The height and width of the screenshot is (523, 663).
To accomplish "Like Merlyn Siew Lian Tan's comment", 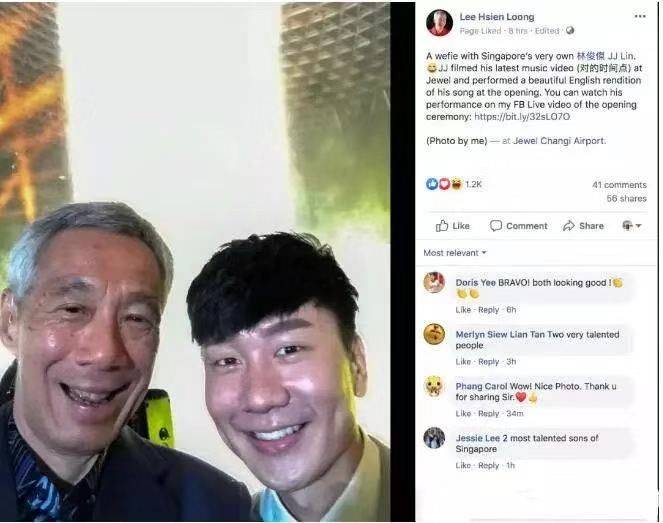I will pos(463,362).
